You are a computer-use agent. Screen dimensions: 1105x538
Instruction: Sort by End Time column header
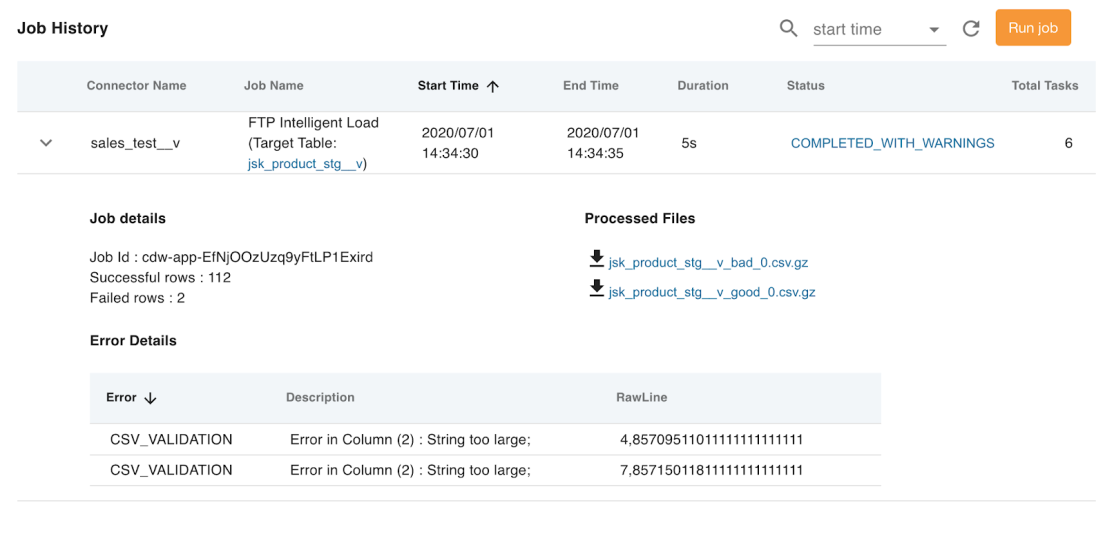590,86
